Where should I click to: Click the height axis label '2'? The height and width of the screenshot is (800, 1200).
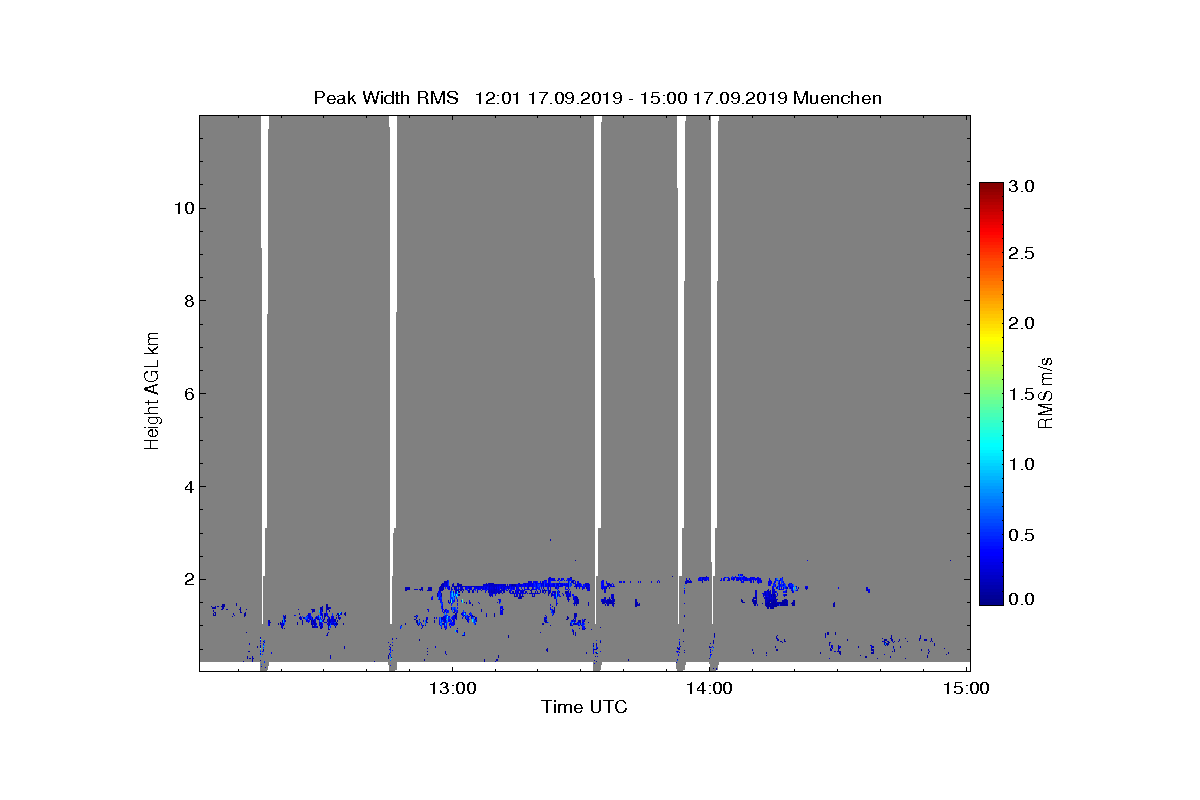coord(188,579)
